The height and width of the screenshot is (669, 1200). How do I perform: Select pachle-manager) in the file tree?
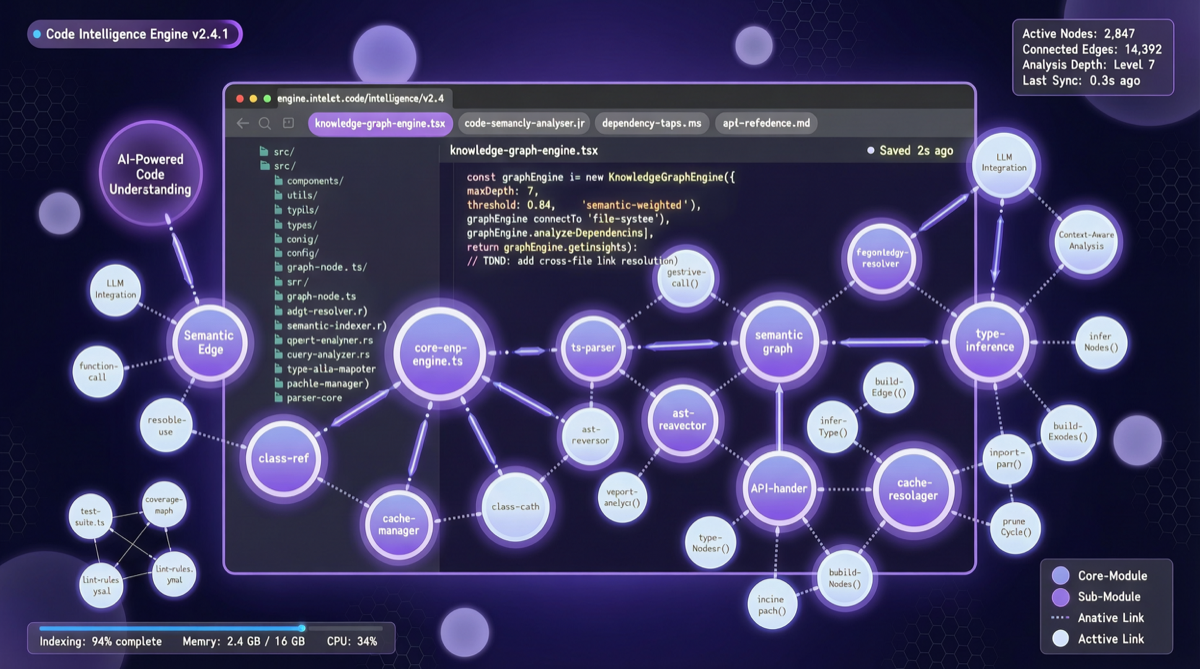click(x=321, y=383)
